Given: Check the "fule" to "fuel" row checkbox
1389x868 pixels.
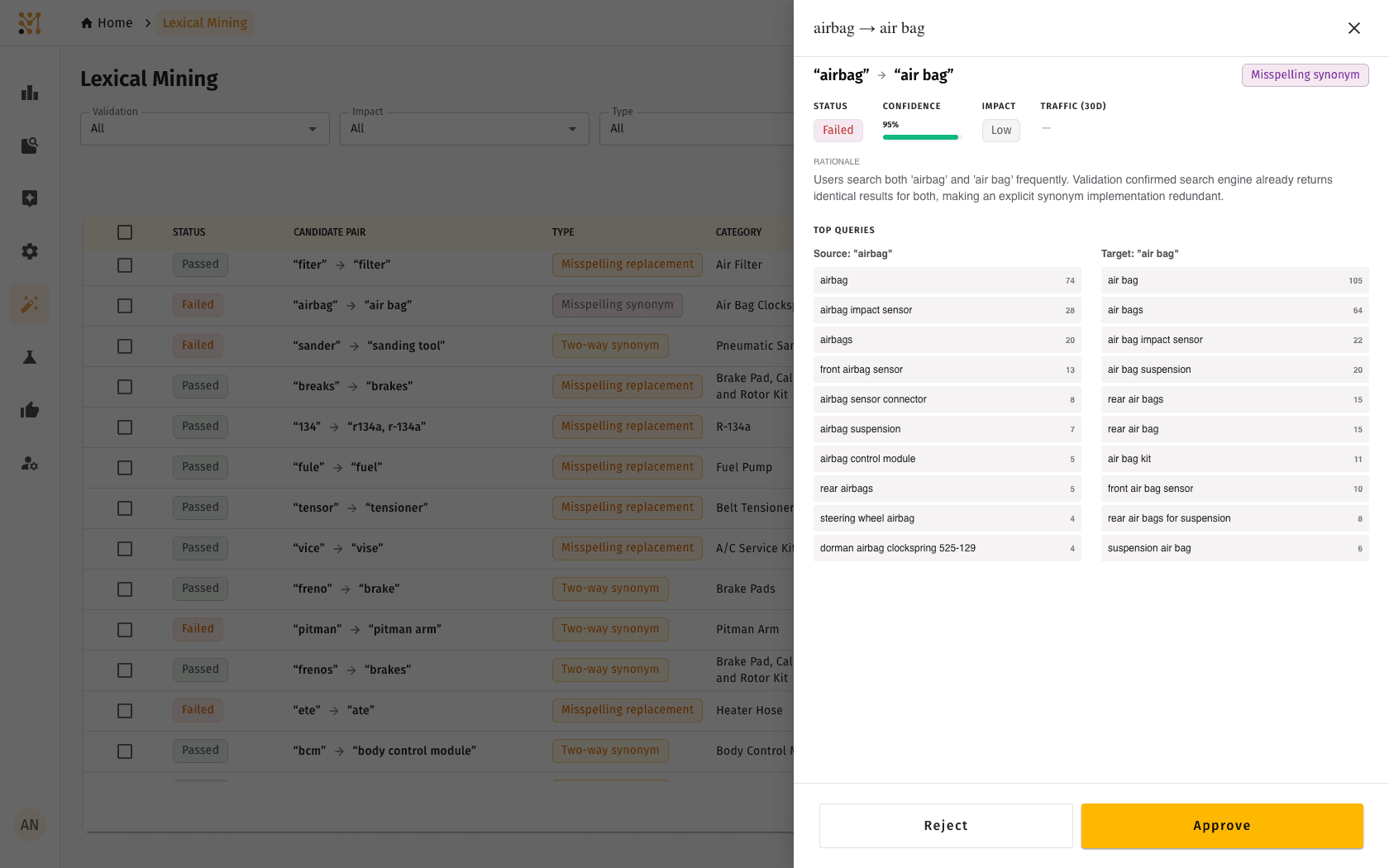Looking at the screenshot, I should [x=125, y=468].
